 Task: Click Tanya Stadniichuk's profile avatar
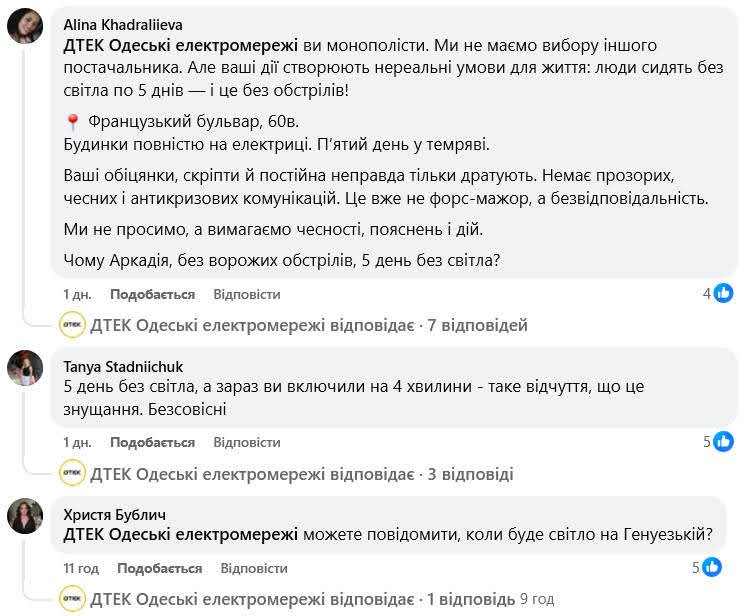(x=25, y=369)
